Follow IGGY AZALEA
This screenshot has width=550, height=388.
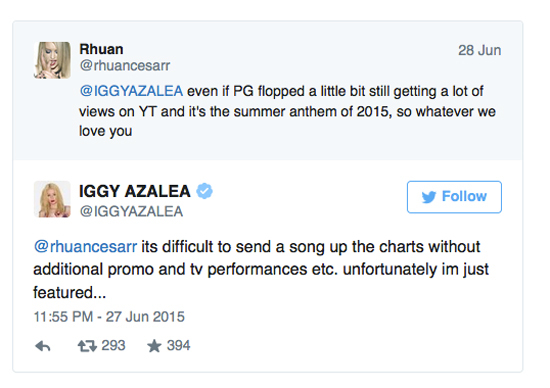454,197
